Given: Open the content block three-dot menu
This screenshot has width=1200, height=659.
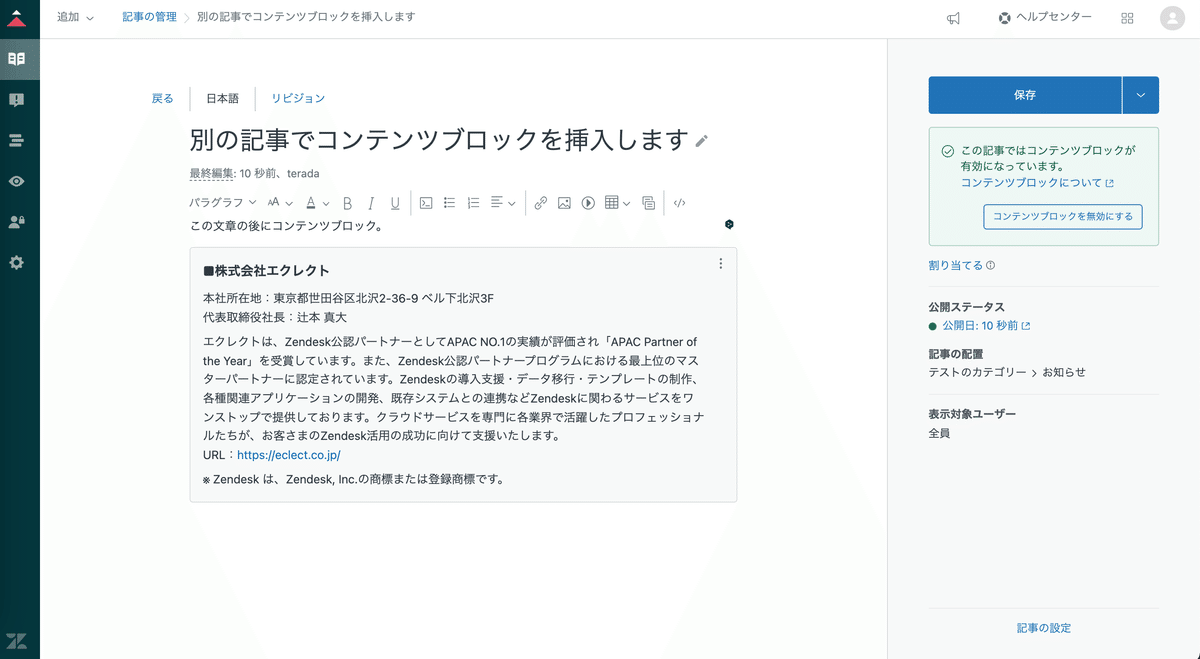Looking at the screenshot, I should coord(721,264).
